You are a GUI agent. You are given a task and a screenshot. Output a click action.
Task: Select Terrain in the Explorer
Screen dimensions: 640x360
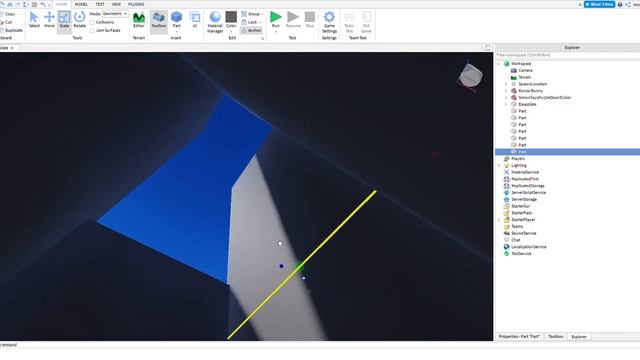524,77
